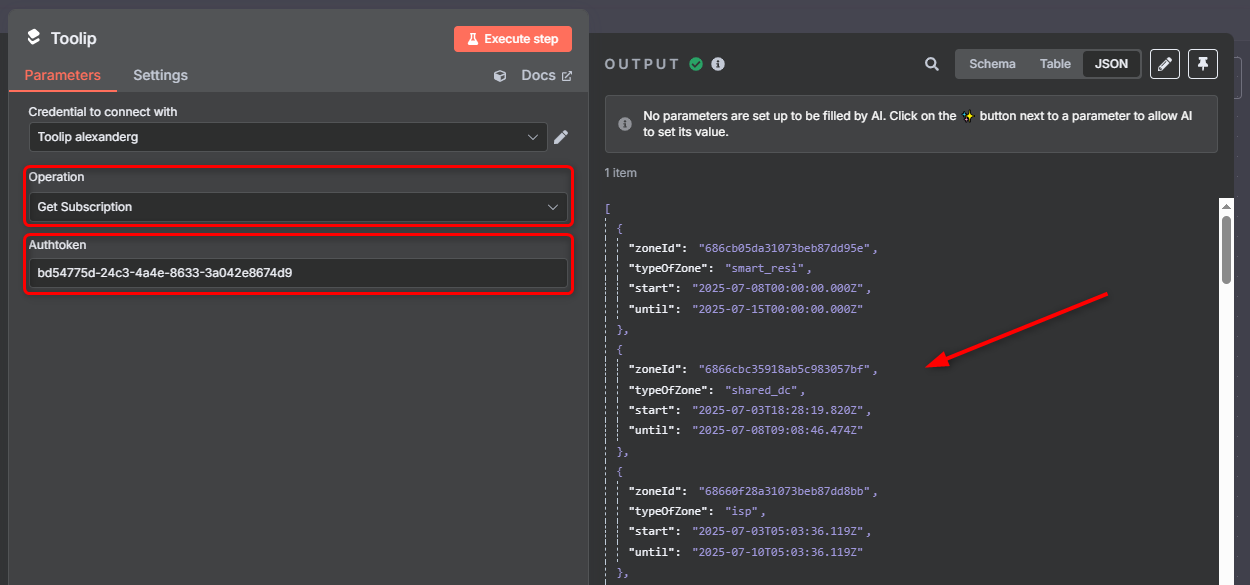
Task: Click the Authtoken input field
Action: (x=298, y=273)
